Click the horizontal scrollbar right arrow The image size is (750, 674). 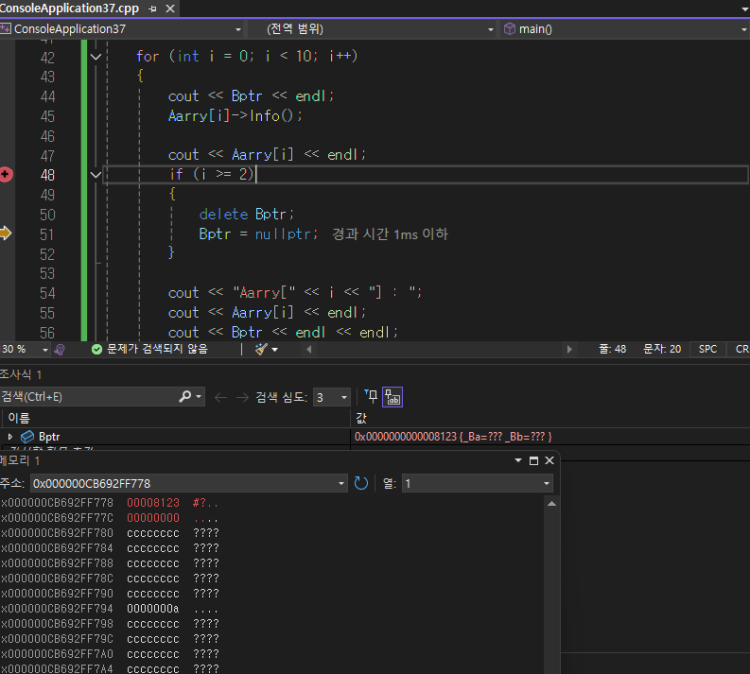(569, 350)
